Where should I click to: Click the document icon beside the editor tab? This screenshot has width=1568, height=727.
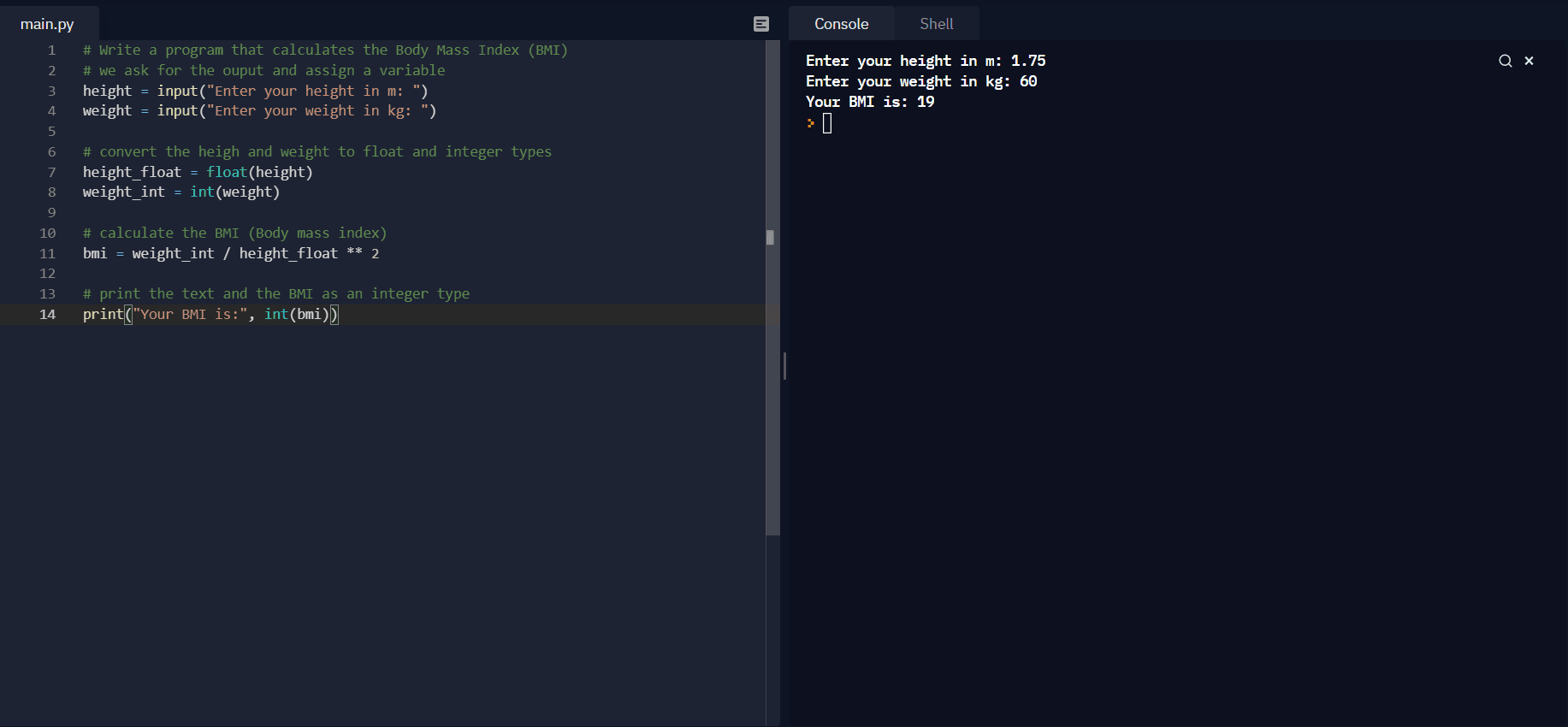[x=761, y=24]
